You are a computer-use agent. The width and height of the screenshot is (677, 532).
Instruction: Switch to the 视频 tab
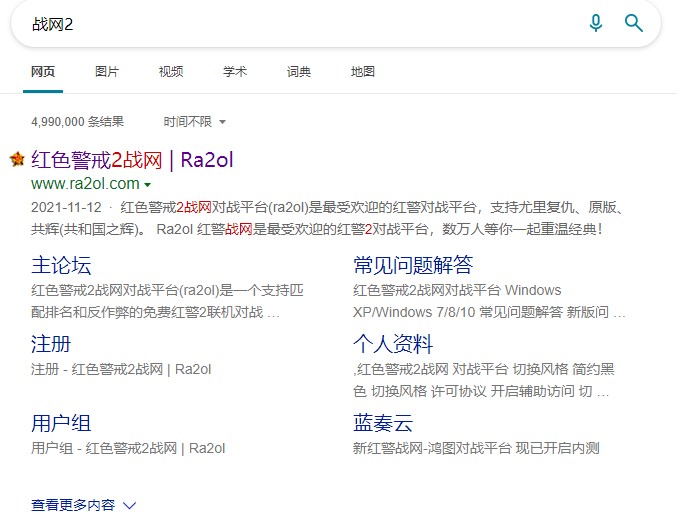point(171,72)
